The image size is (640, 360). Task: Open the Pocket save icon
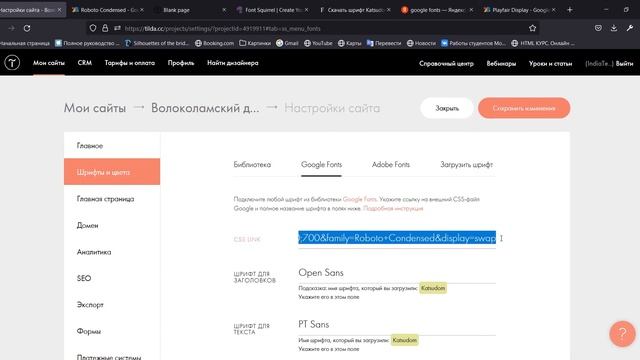pos(598,28)
